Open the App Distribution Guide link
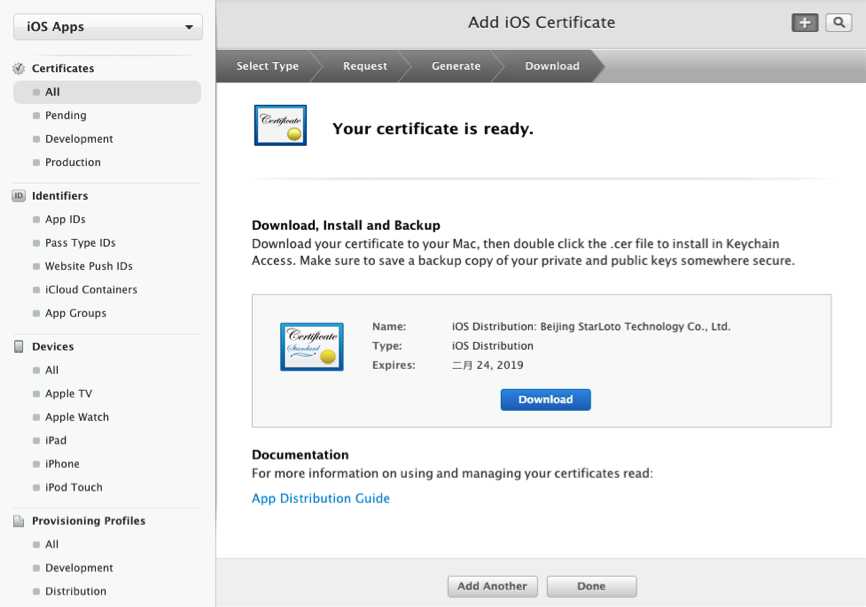The image size is (866, 607). (x=321, y=499)
